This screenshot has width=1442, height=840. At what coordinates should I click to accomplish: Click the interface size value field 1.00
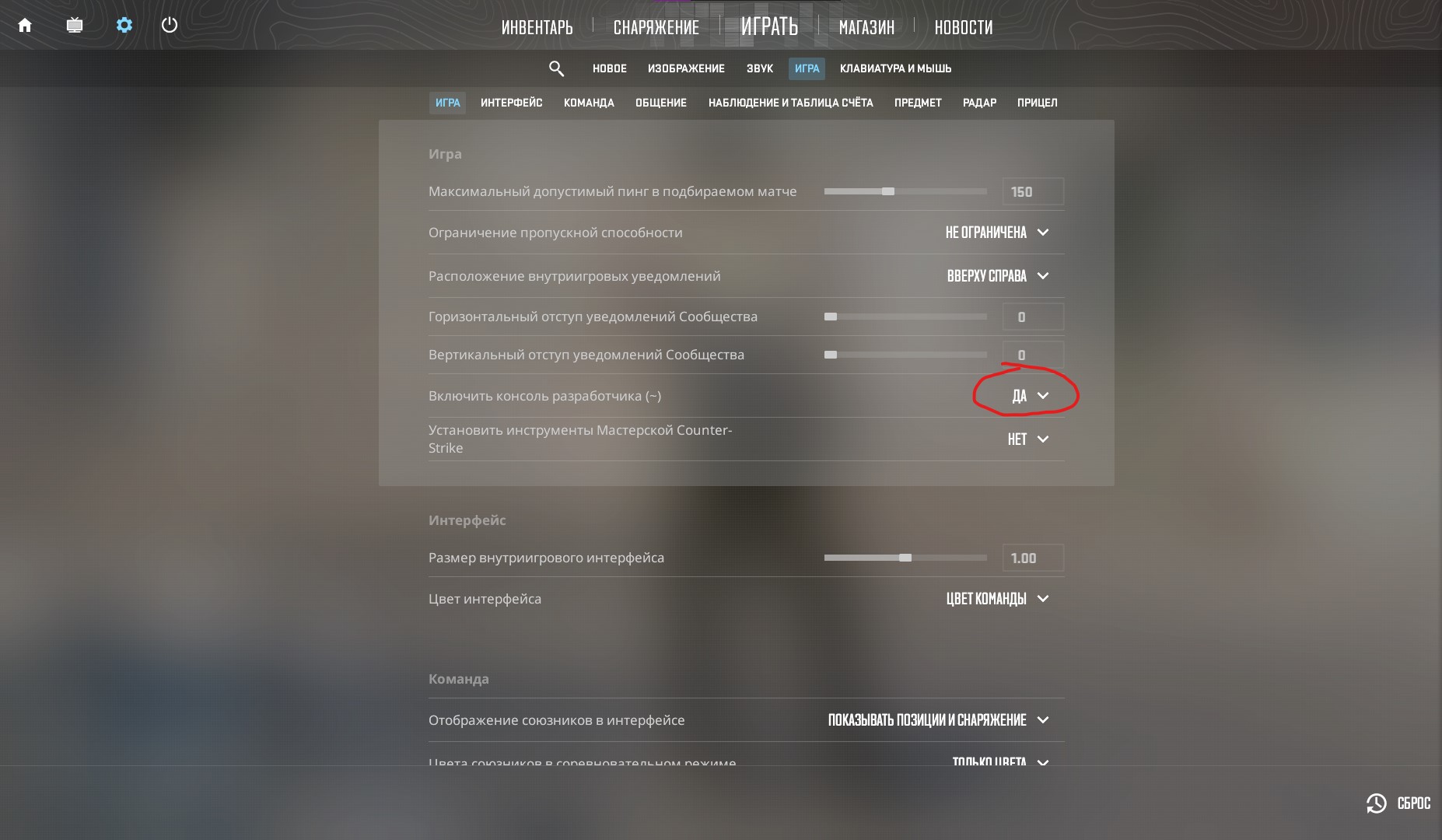pos(1033,558)
